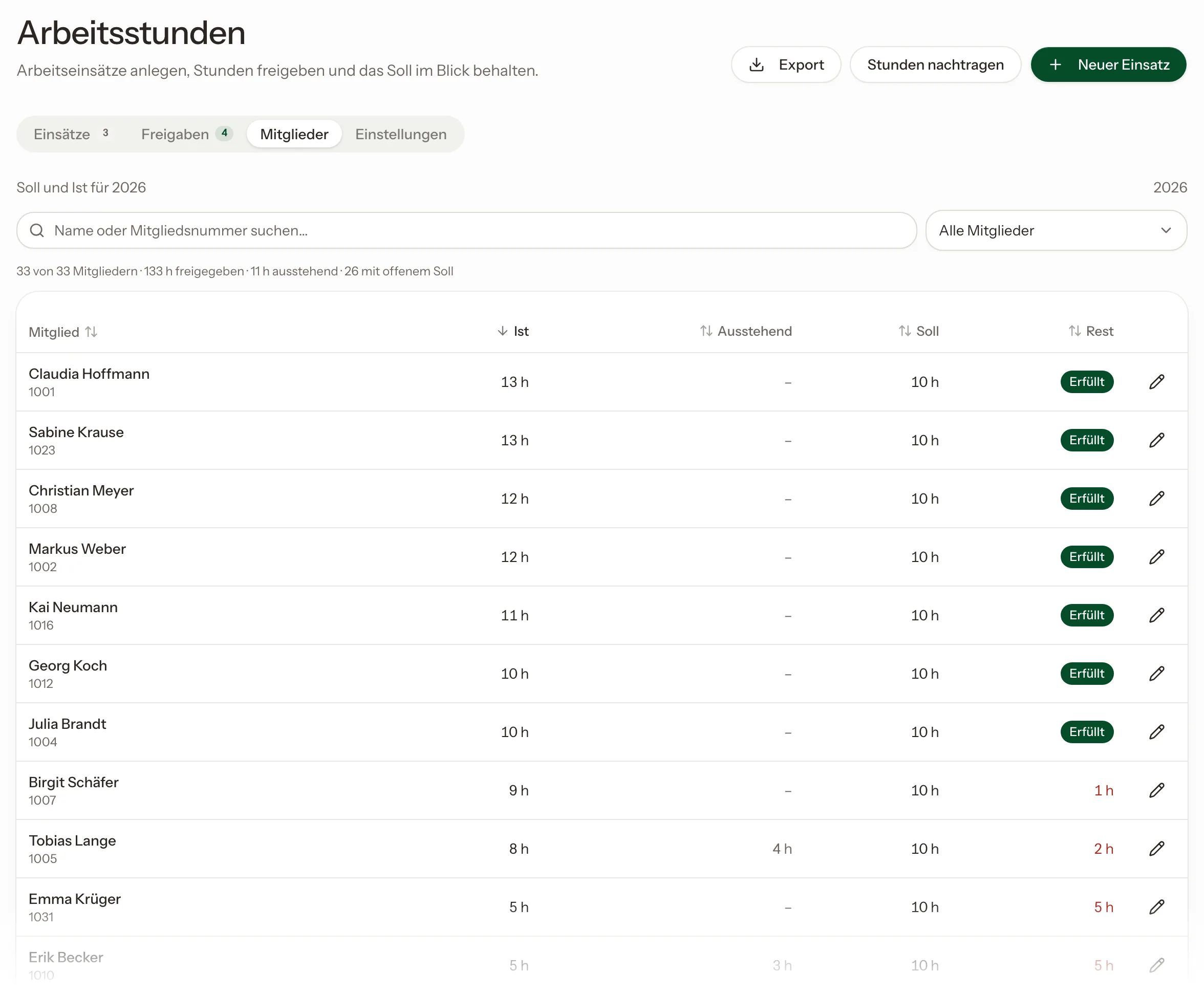This screenshot has height=994, width=1204.
Task: Click the name Georg Koch
Action: pyautogui.click(x=68, y=666)
